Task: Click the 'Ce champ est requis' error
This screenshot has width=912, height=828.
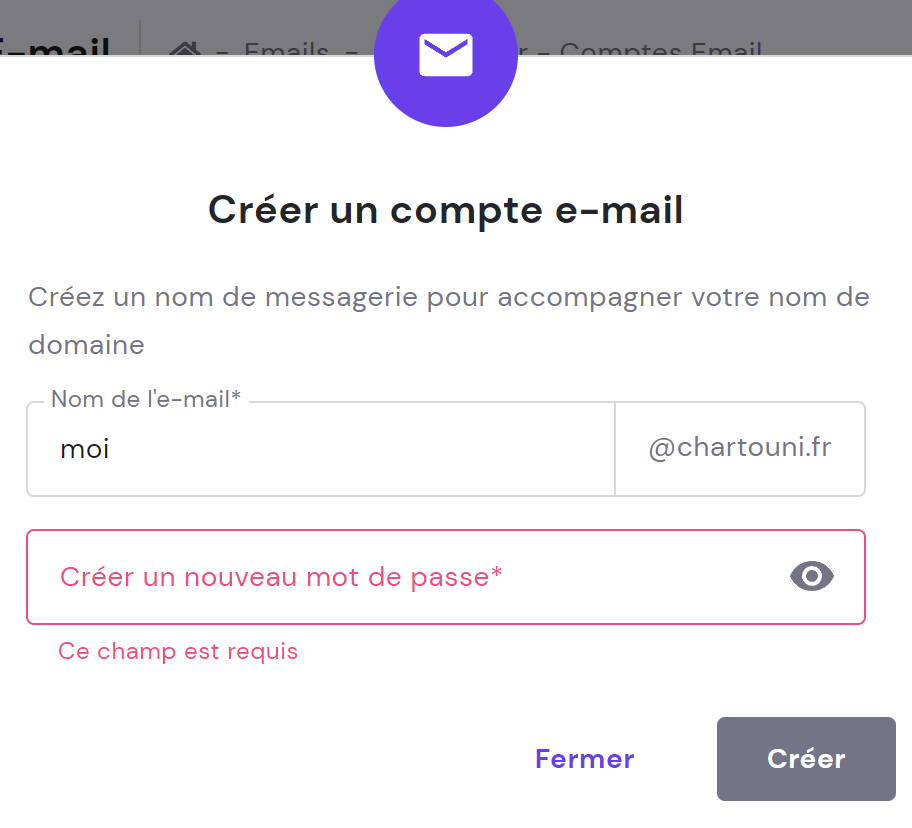Action: (178, 652)
